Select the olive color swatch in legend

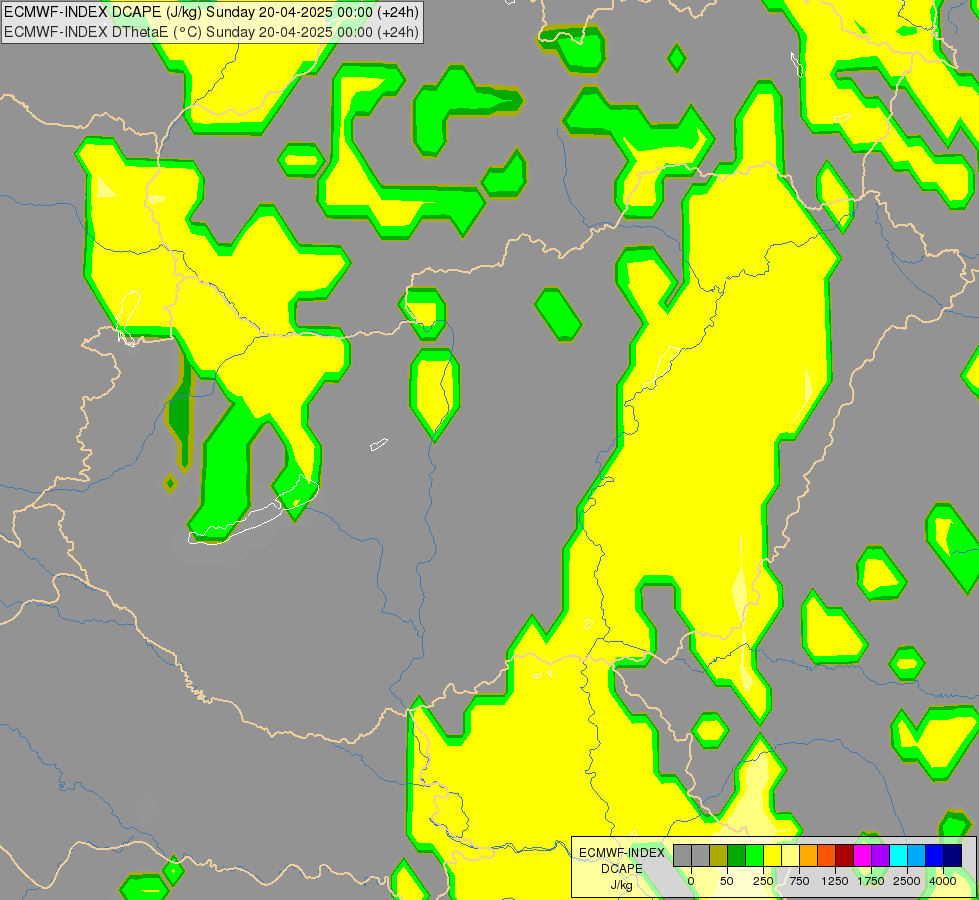[719, 855]
